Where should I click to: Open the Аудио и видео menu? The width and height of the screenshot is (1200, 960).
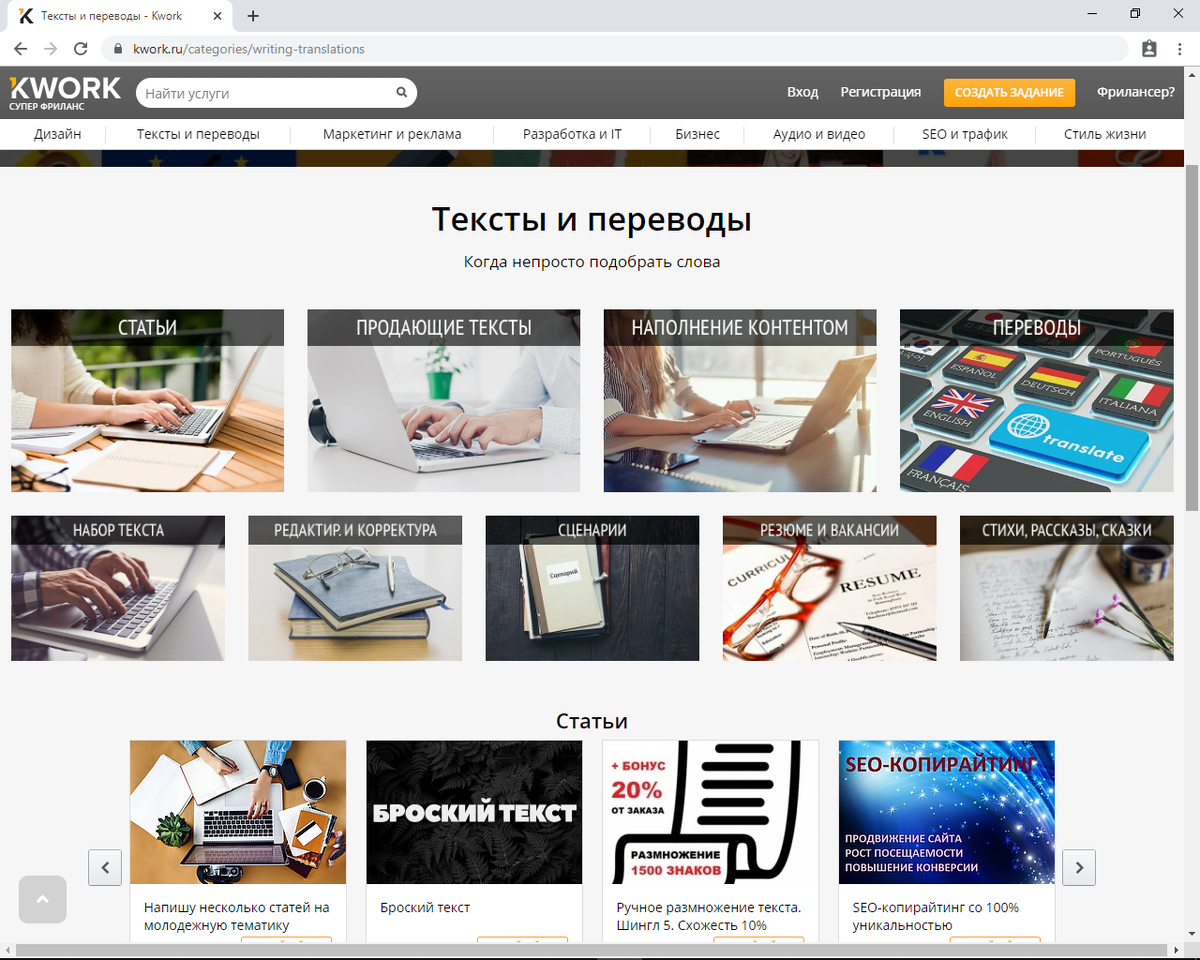pyautogui.click(x=819, y=134)
